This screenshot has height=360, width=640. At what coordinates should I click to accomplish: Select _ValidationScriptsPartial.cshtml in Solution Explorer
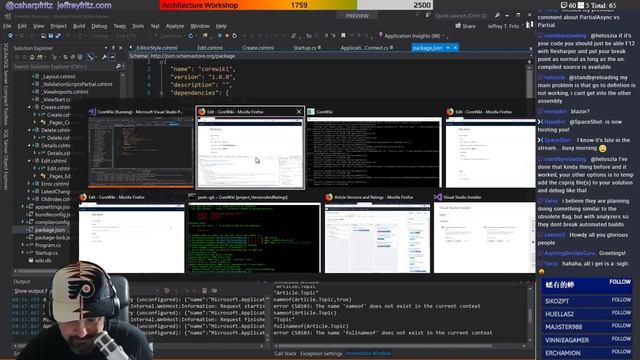[77, 84]
